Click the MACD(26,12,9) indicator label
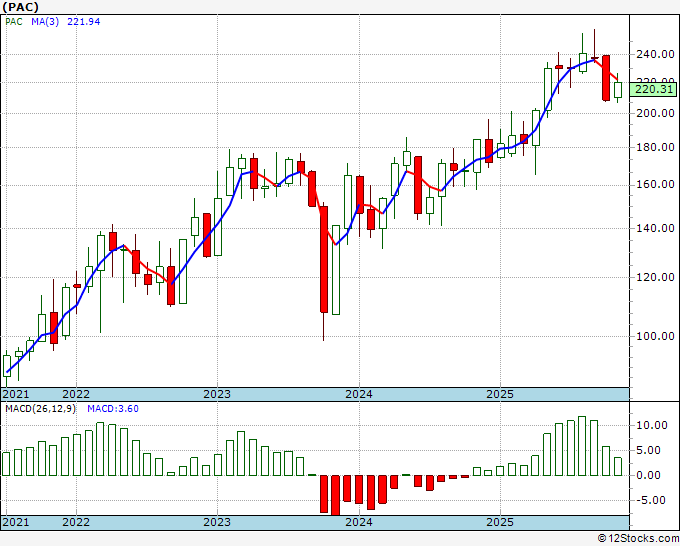 pos(40,409)
